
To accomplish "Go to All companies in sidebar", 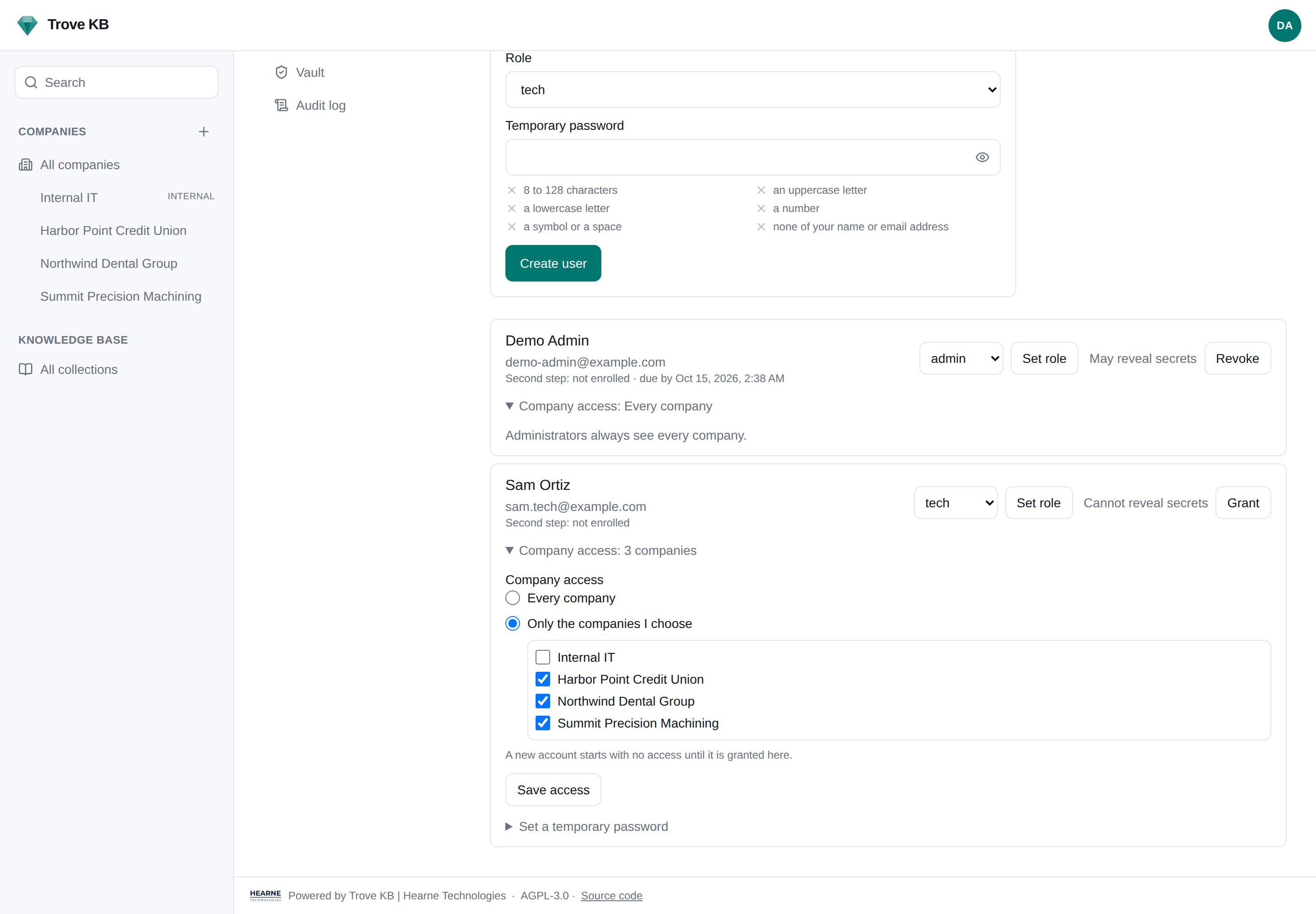I will [80, 165].
